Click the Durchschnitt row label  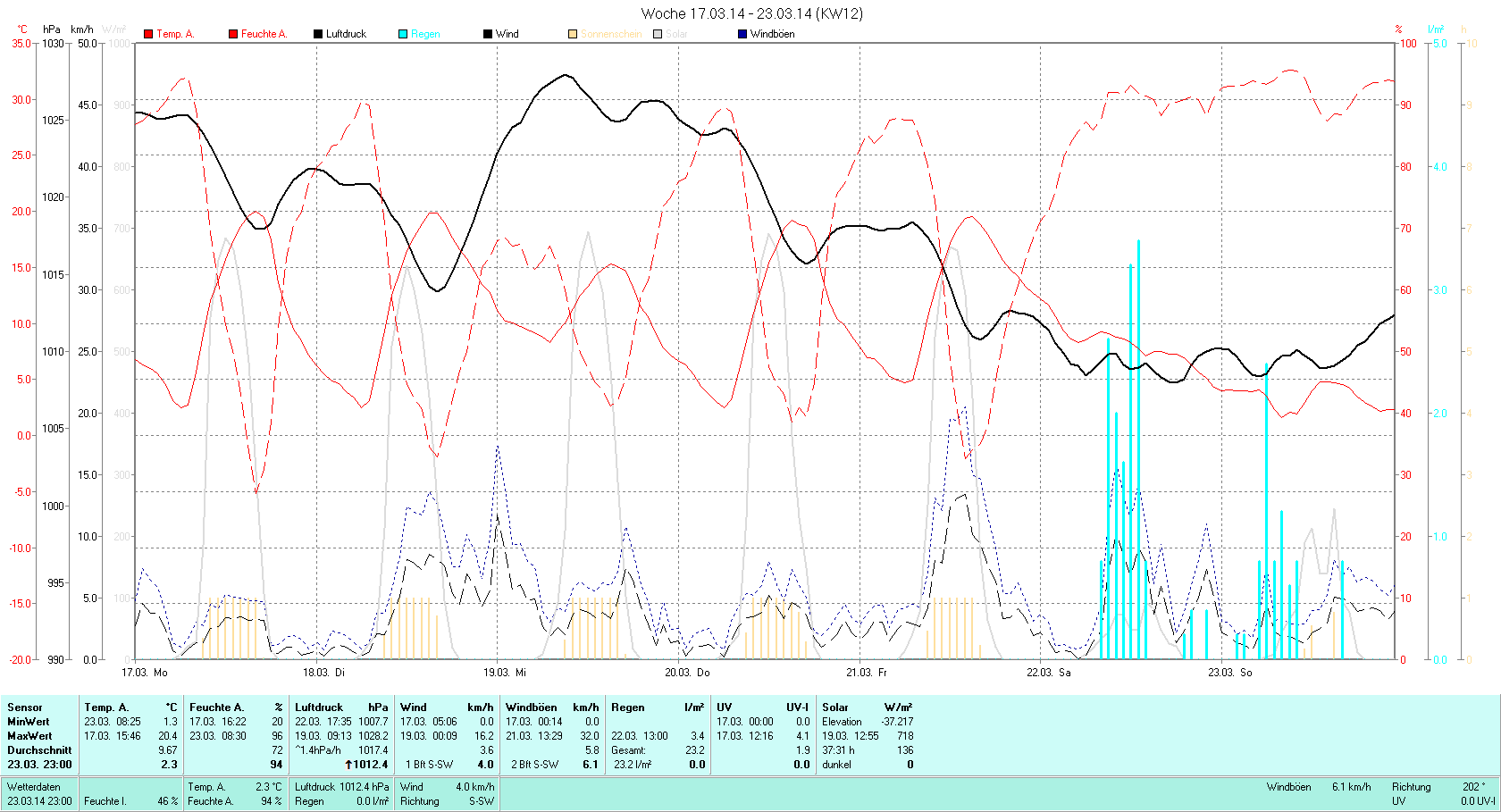38,750
